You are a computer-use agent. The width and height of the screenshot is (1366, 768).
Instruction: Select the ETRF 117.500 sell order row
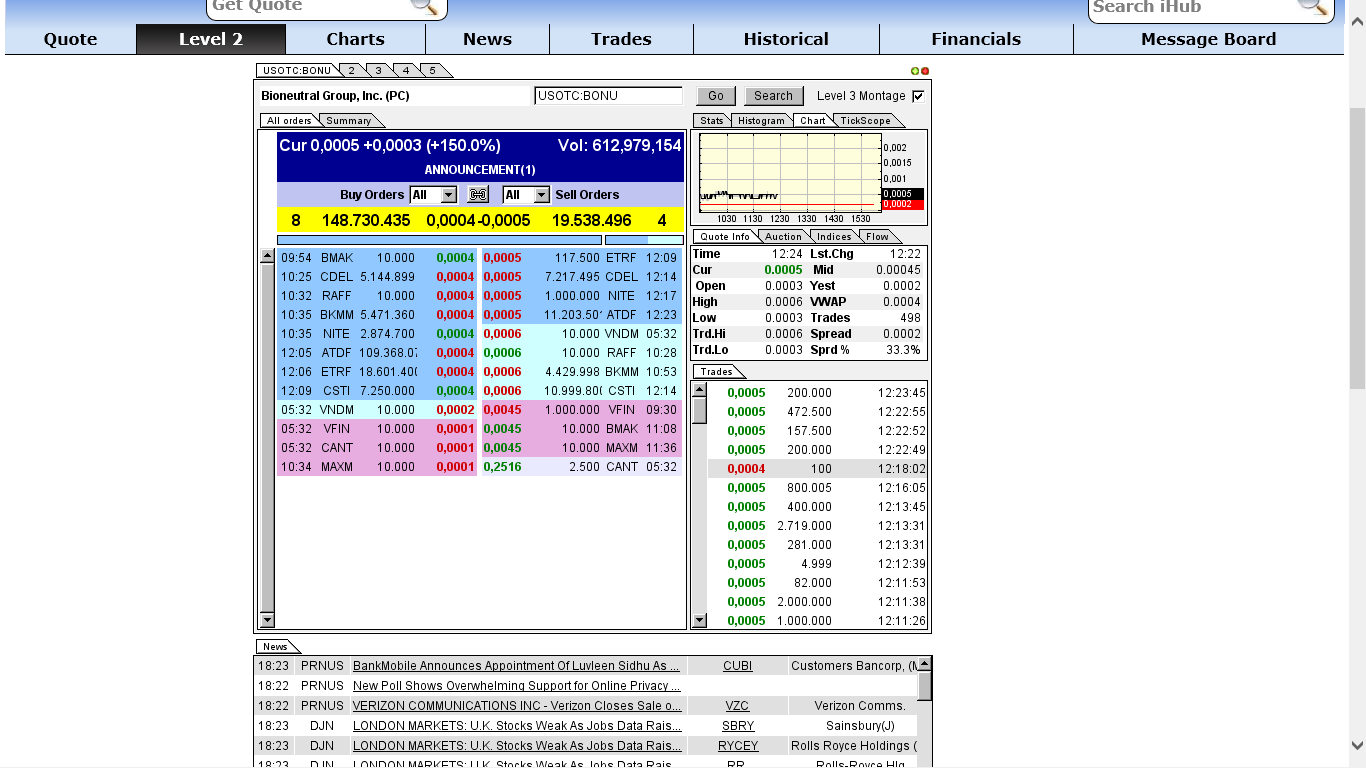[581, 258]
